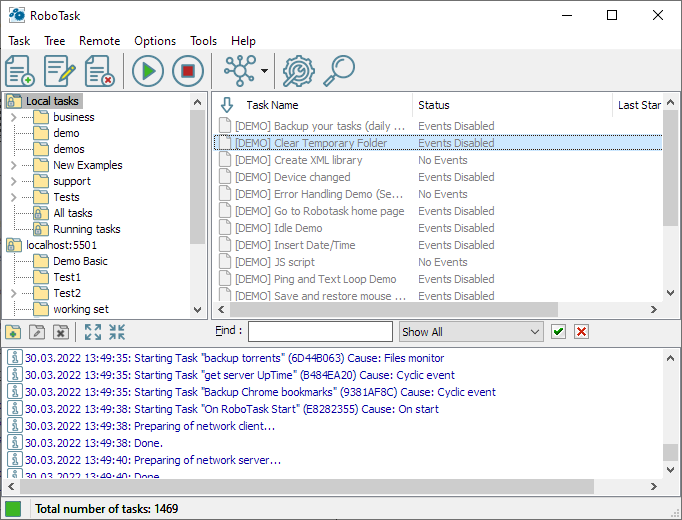This screenshot has height=520, width=682.
Task: Select the Test1 folder
Action: [x=67, y=277]
